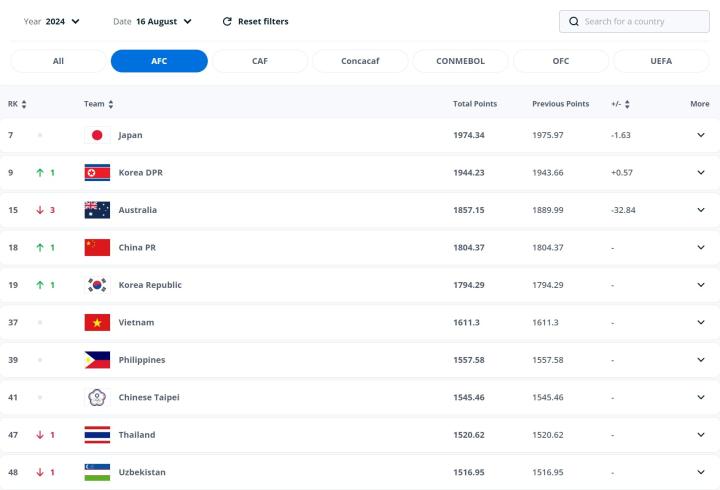Click the Search for a country field
The height and width of the screenshot is (490, 720).
(640, 21)
